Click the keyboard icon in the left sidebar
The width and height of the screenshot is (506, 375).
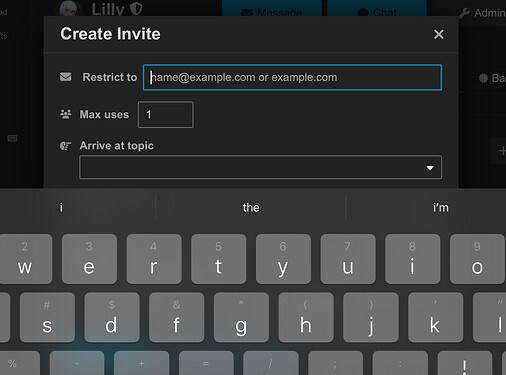click(12, 138)
